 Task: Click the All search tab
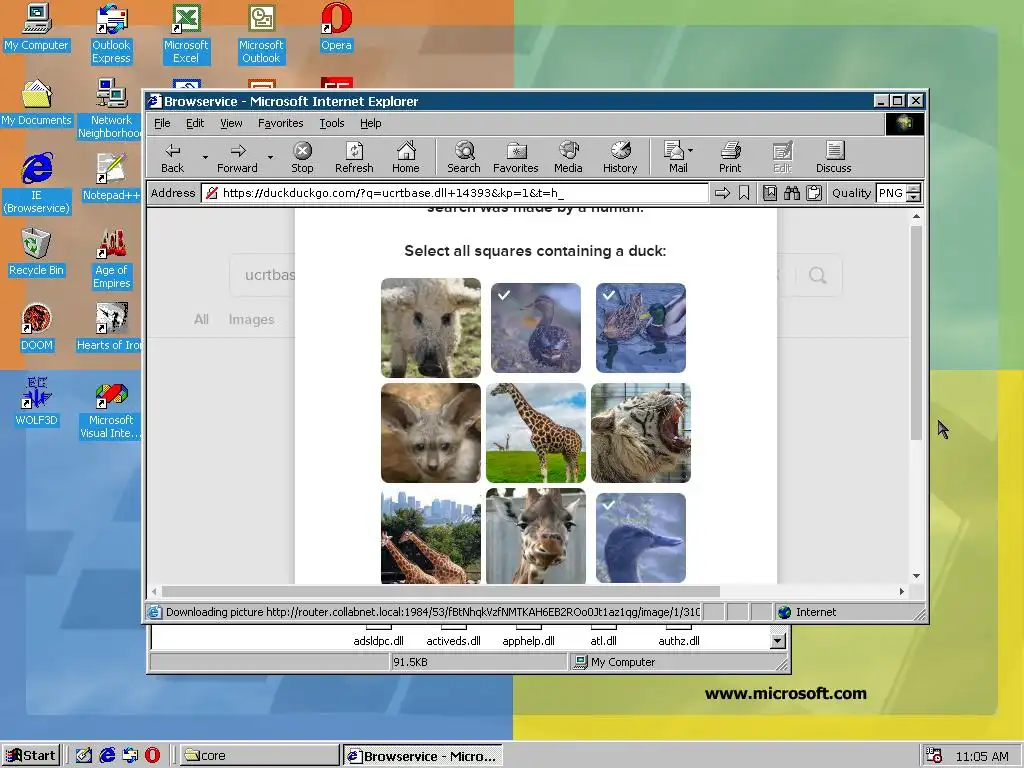pos(201,319)
